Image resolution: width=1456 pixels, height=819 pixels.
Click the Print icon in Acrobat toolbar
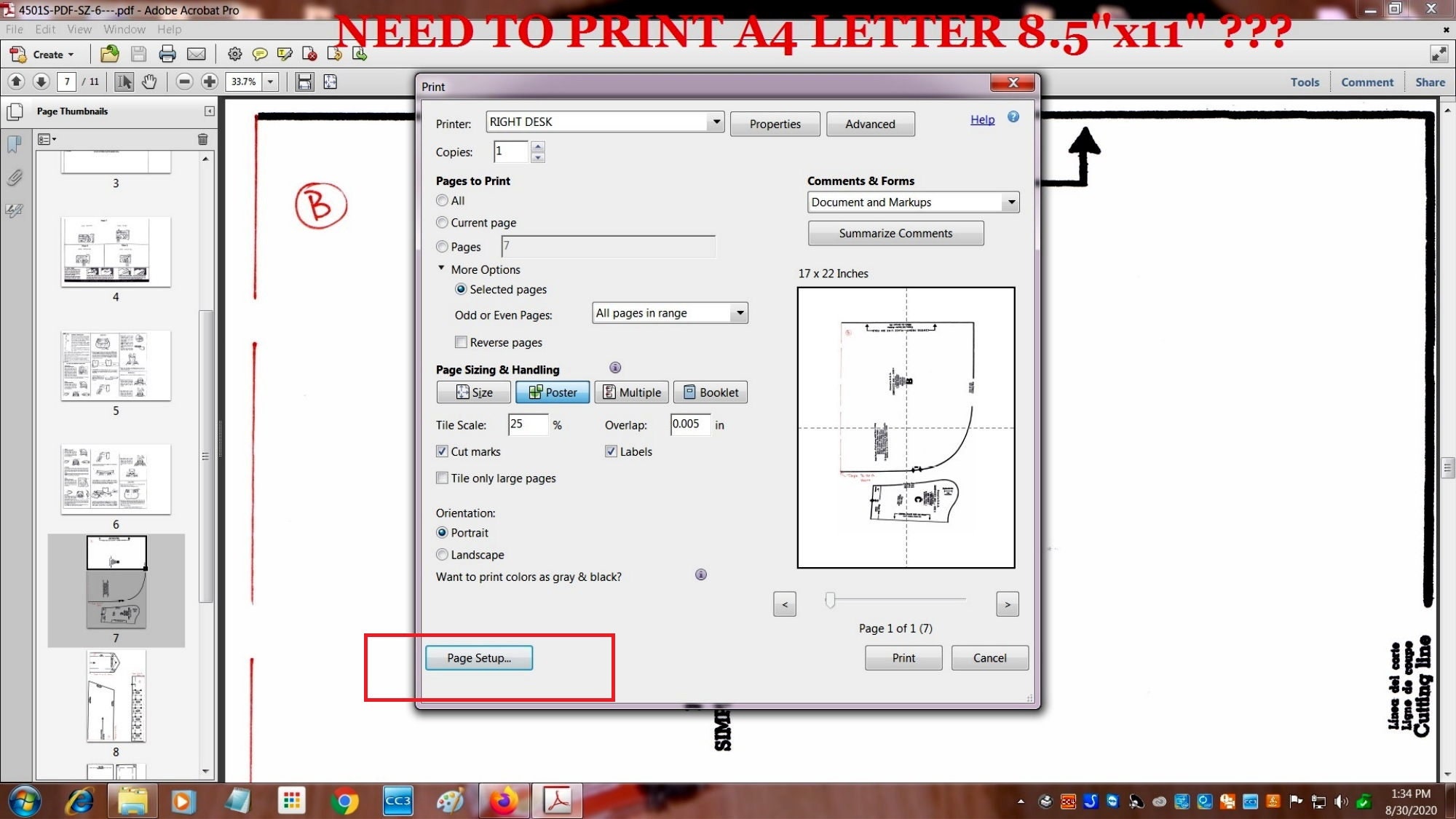pos(167,54)
